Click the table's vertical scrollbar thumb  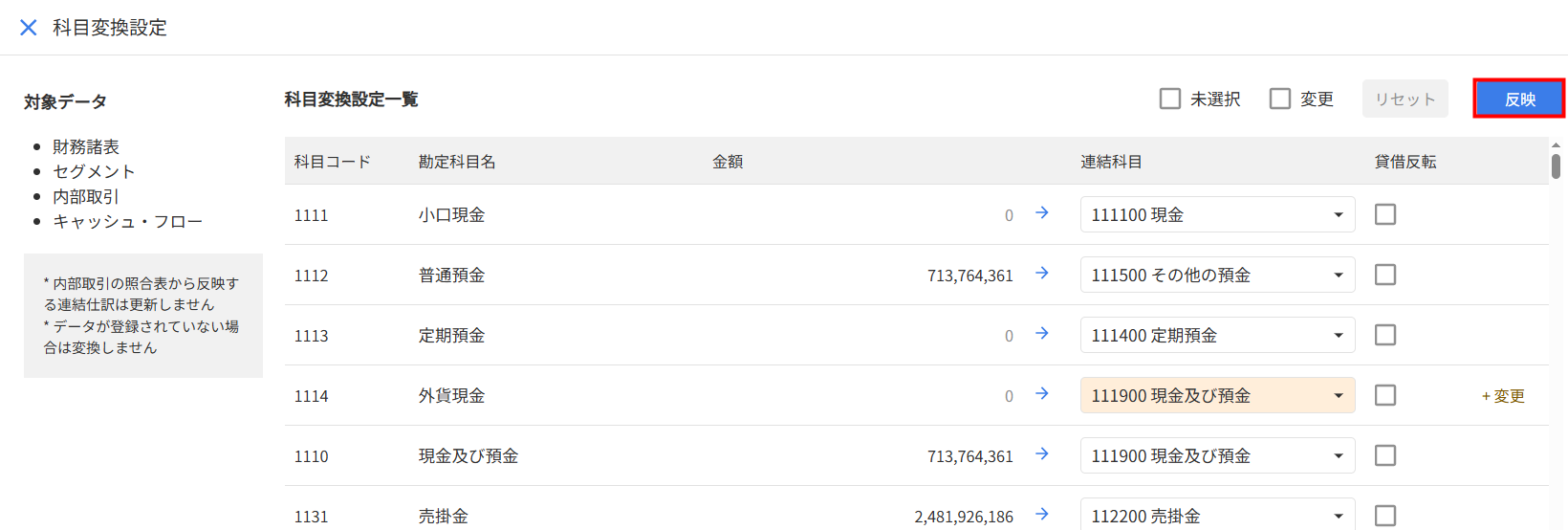[1556, 166]
